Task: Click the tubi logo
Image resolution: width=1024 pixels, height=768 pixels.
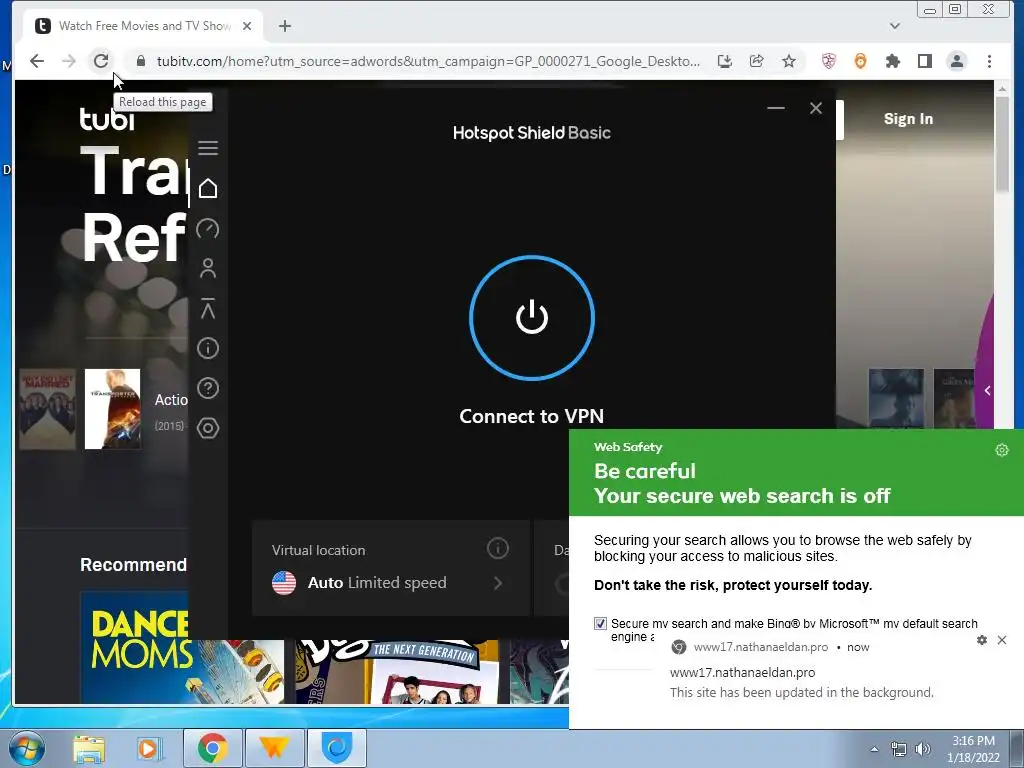Action: pos(106,119)
